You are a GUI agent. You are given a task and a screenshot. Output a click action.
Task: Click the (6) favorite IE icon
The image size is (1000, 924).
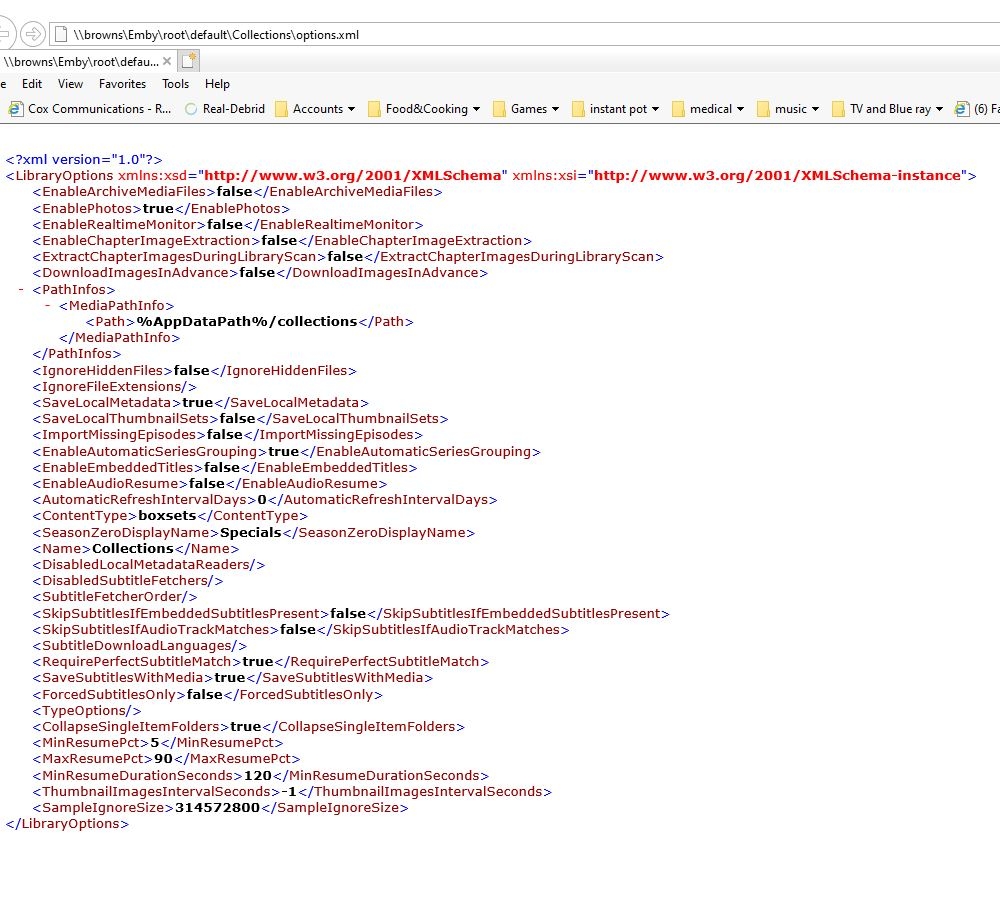[962, 109]
